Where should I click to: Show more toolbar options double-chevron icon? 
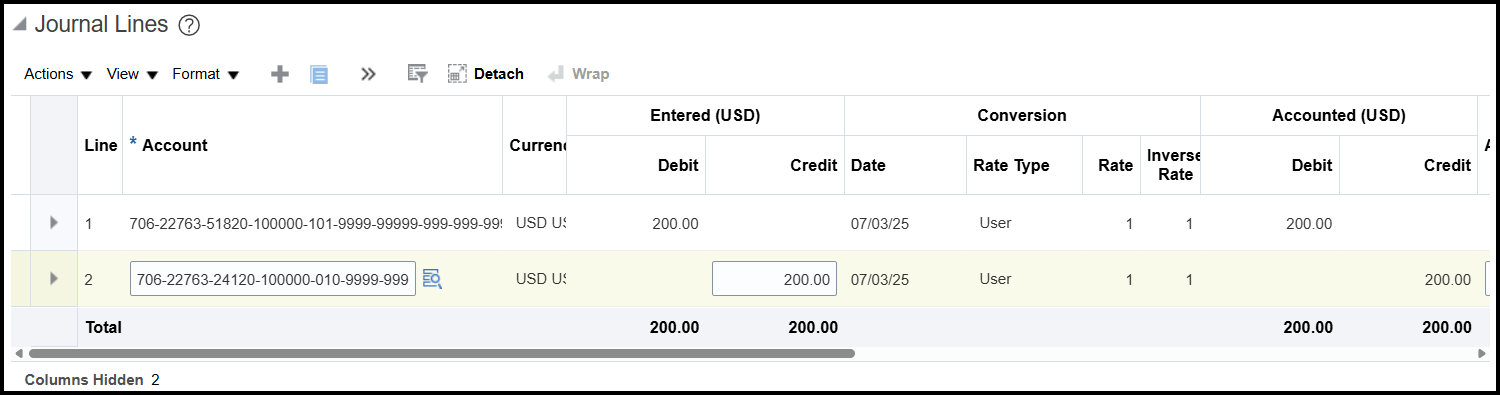(368, 74)
